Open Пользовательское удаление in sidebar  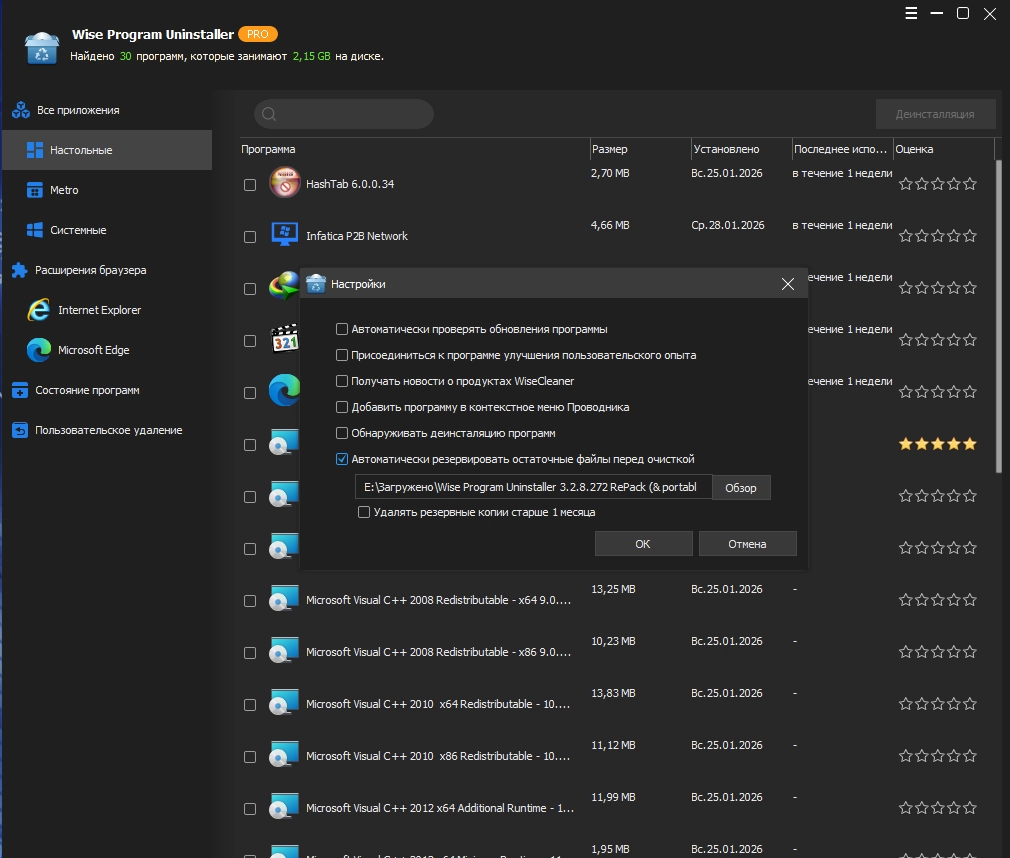click(108, 430)
